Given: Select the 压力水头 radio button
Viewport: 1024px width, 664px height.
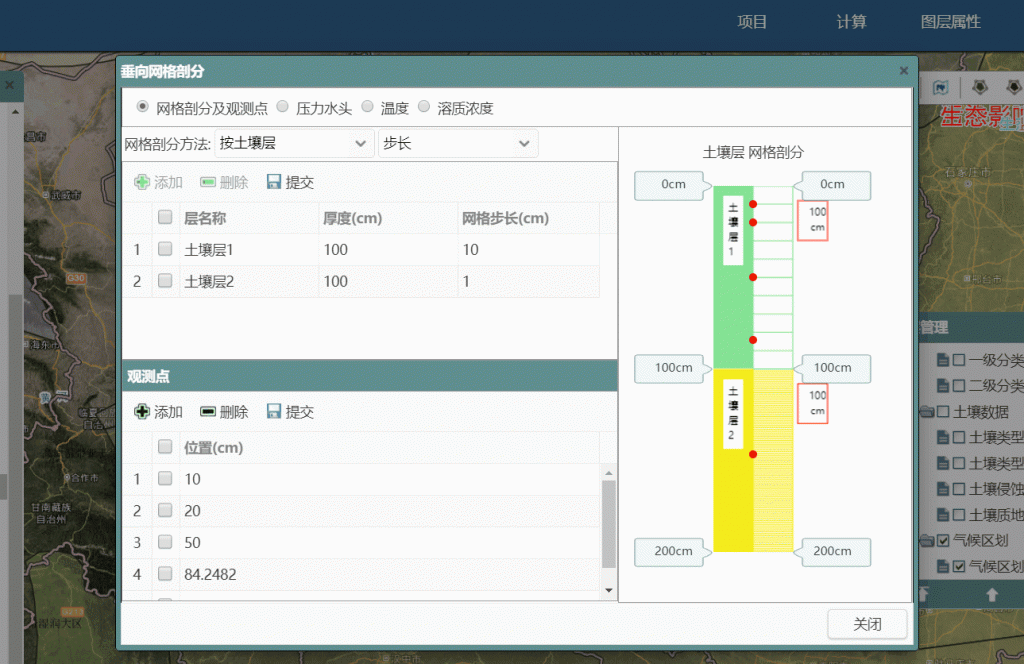Looking at the screenshot, I should [x=283, y=106].
